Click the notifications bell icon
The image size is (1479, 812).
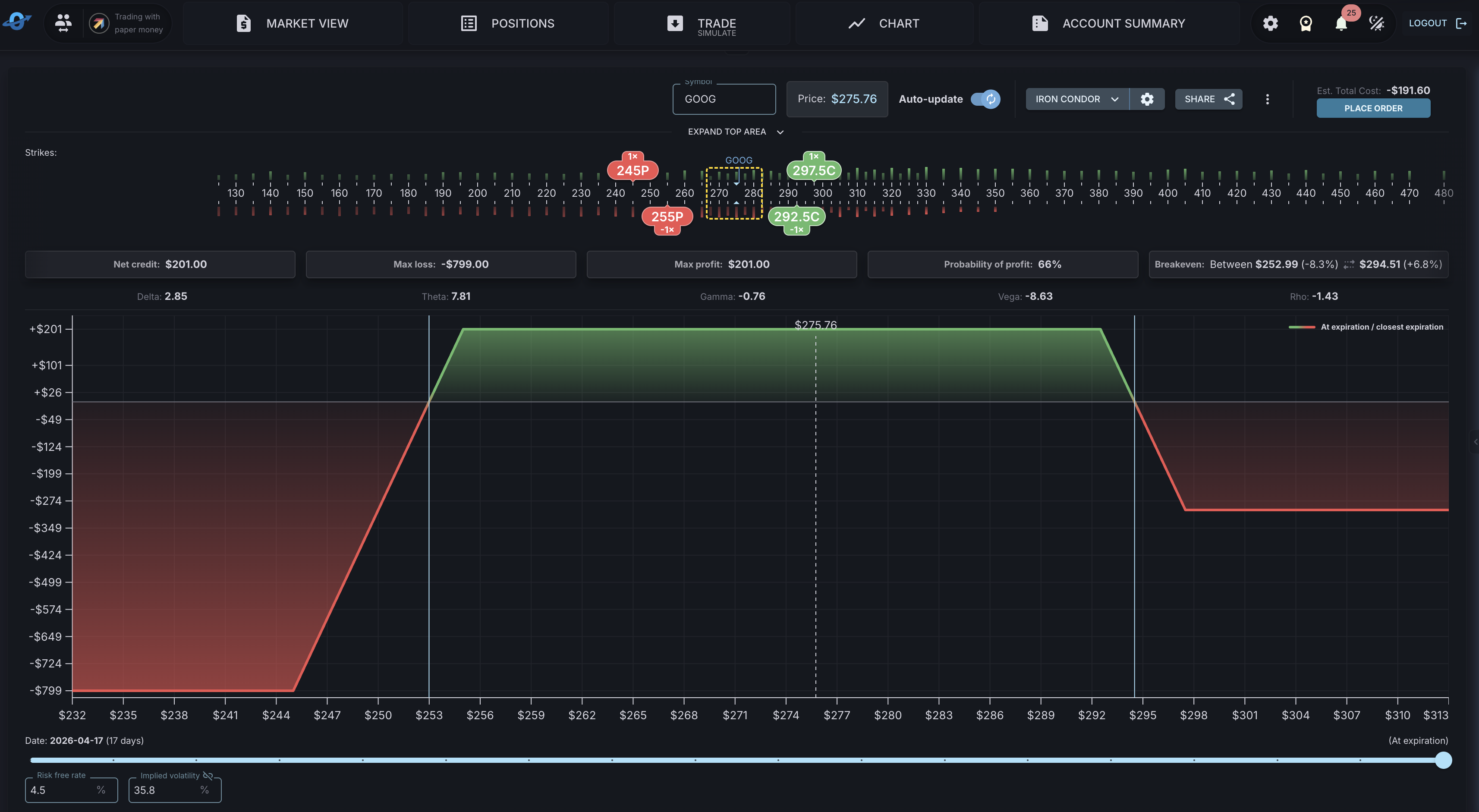click(x=1341, y=24)
